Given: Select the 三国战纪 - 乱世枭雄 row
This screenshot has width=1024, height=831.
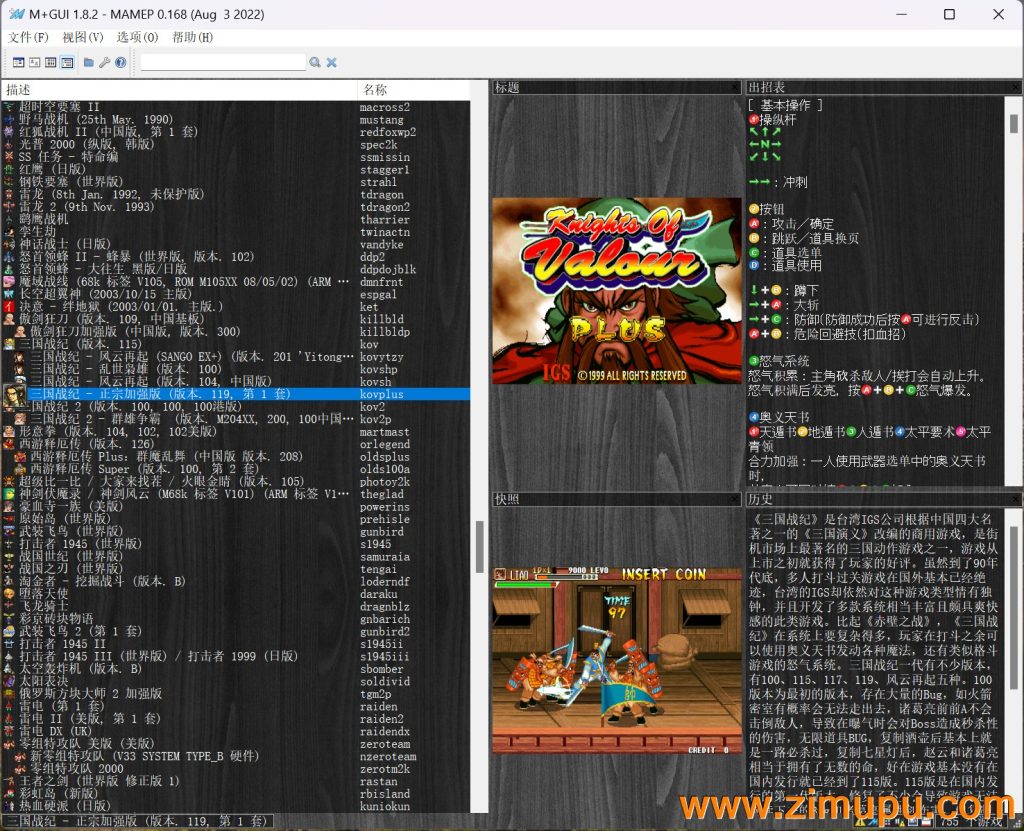Looking at the screenshot, I should coord(235,369).
